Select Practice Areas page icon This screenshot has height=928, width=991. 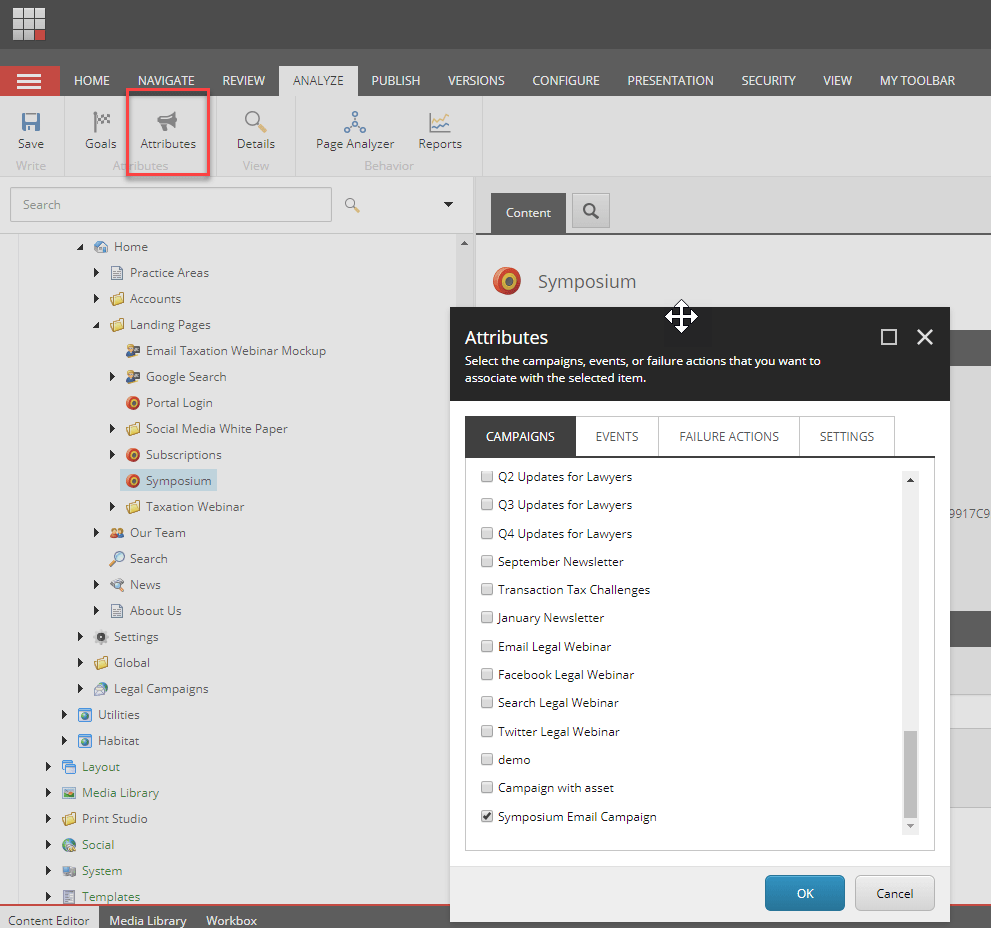click(117, 272)
